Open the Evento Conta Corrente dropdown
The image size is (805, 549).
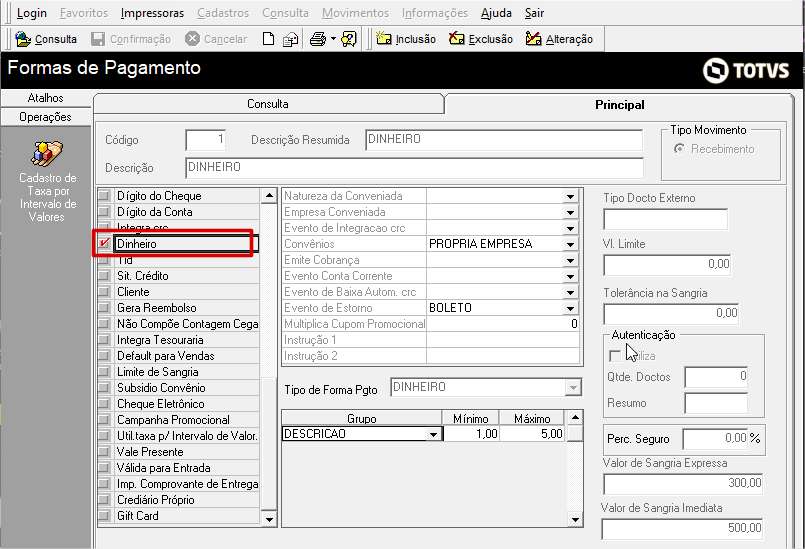coord(570,276)
